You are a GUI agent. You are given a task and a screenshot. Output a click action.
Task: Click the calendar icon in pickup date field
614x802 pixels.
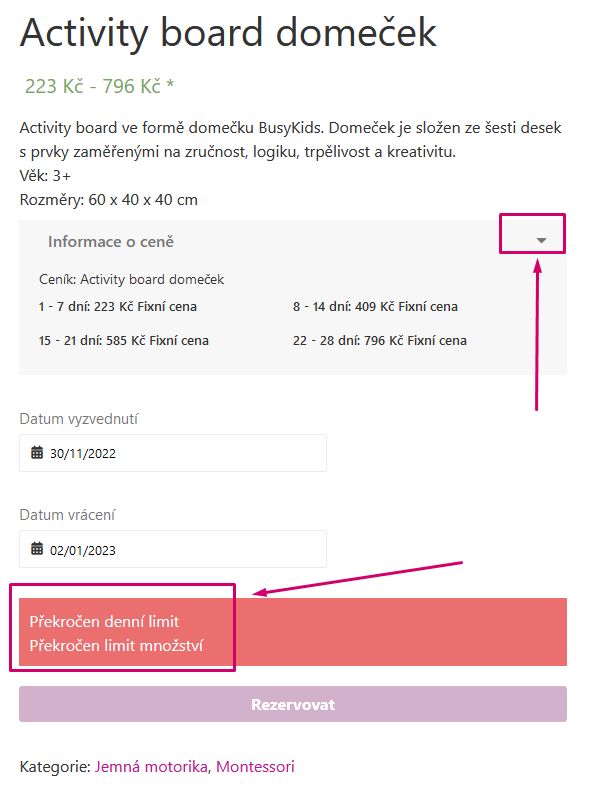(x=38, y=453)
